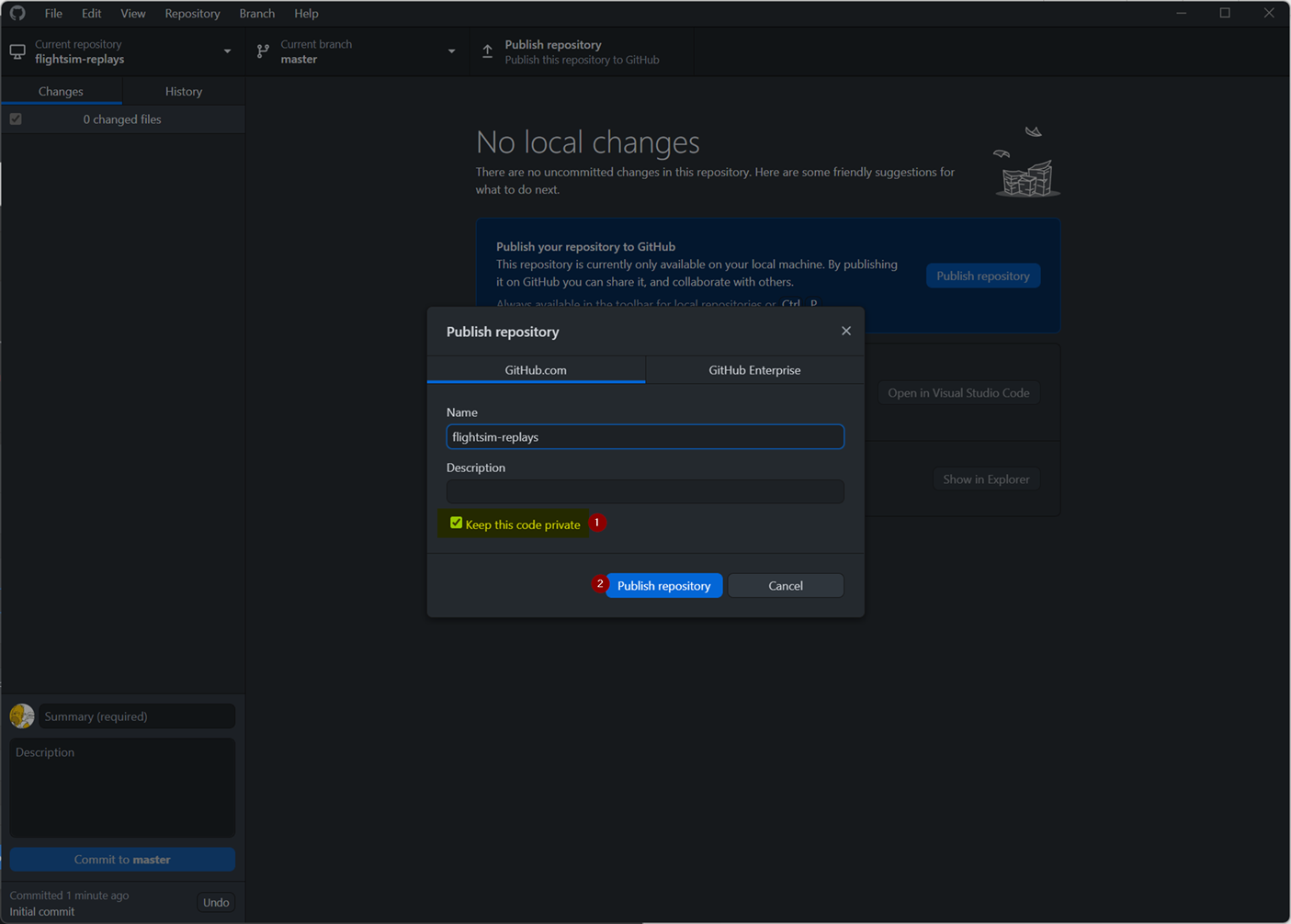Expand the Current branch dropdown arrow
The width and height of the screenshot is (1291, 924).
(x=451, y=51)
